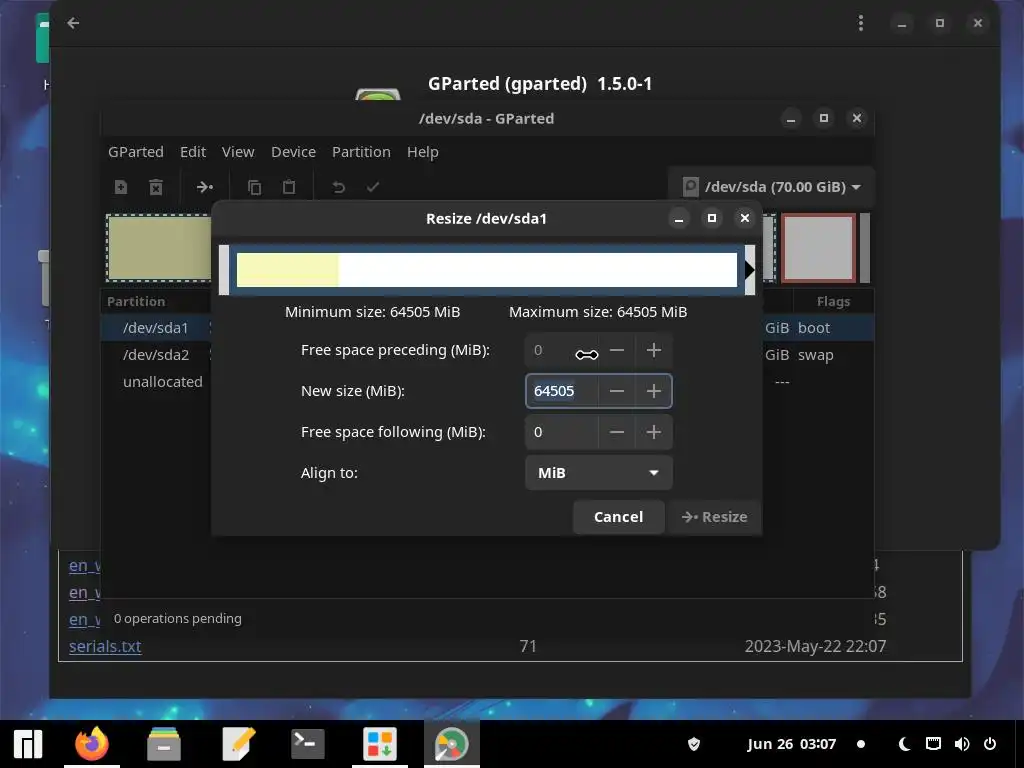Increase the New size value

click(x=654, y=391)
